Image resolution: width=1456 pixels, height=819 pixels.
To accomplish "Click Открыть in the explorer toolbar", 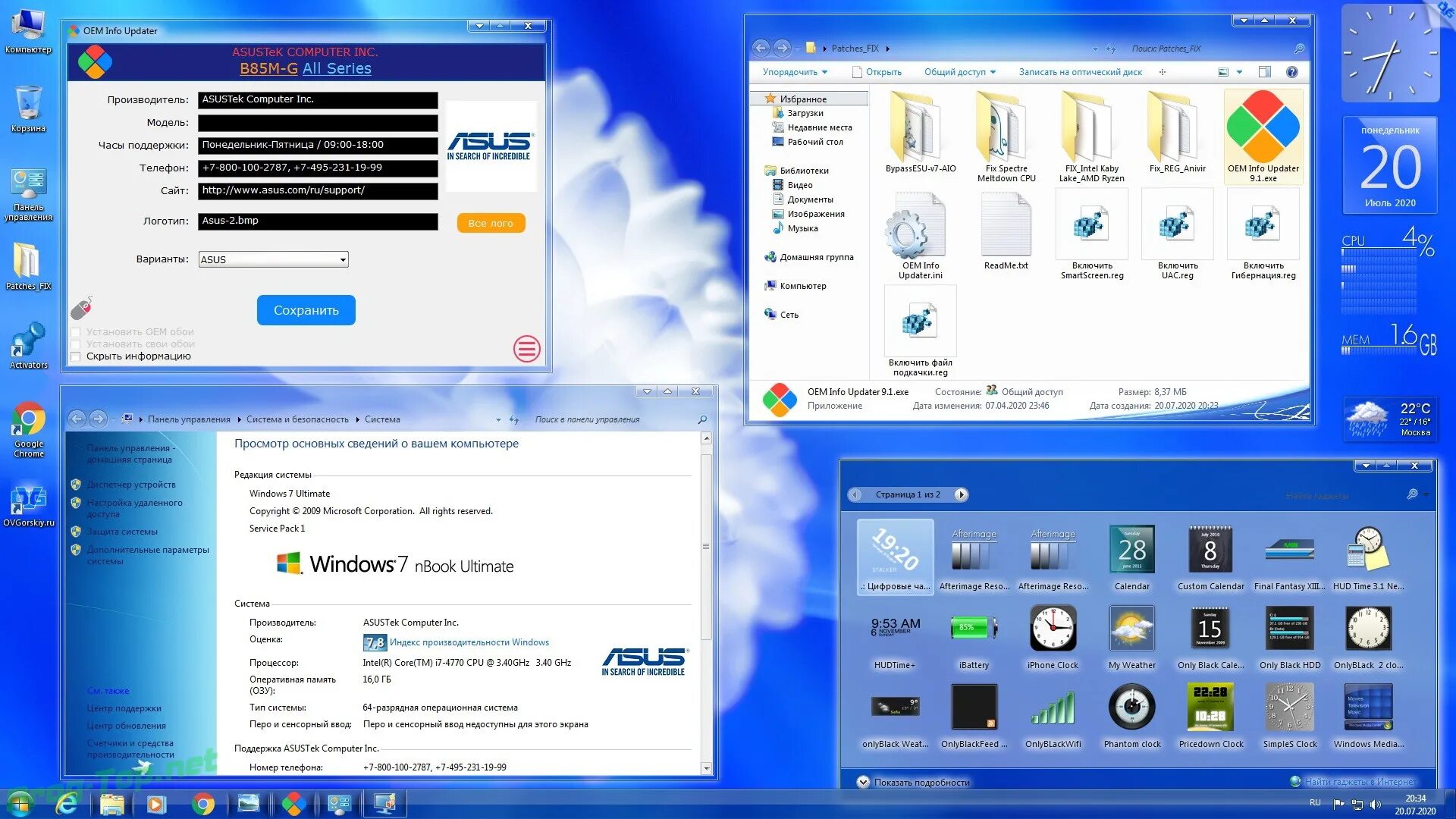I will coord(877,72).
